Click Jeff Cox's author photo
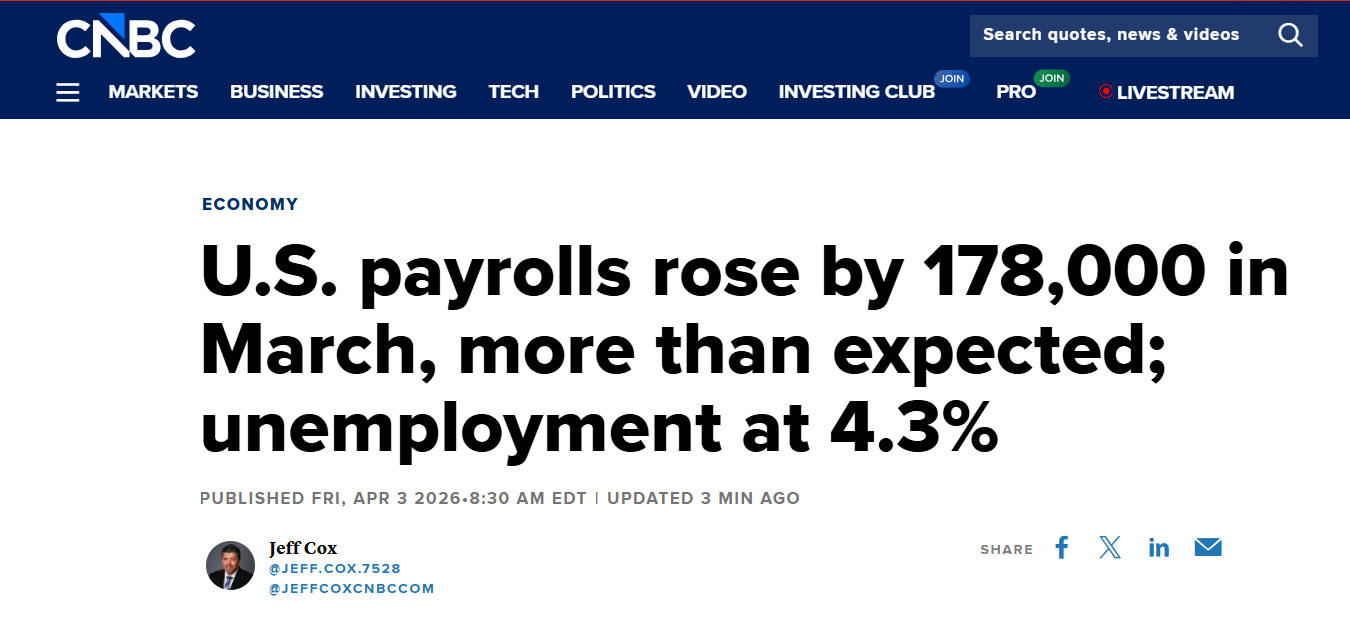This screenshot has height=636, width=1350. 230,565
